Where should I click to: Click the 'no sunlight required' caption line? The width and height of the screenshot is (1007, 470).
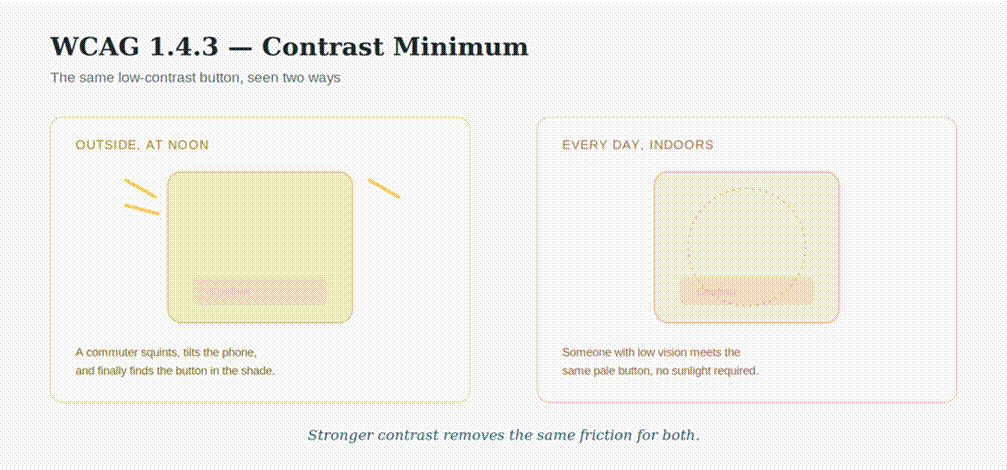pyautogui.click(x=660, y=370)
